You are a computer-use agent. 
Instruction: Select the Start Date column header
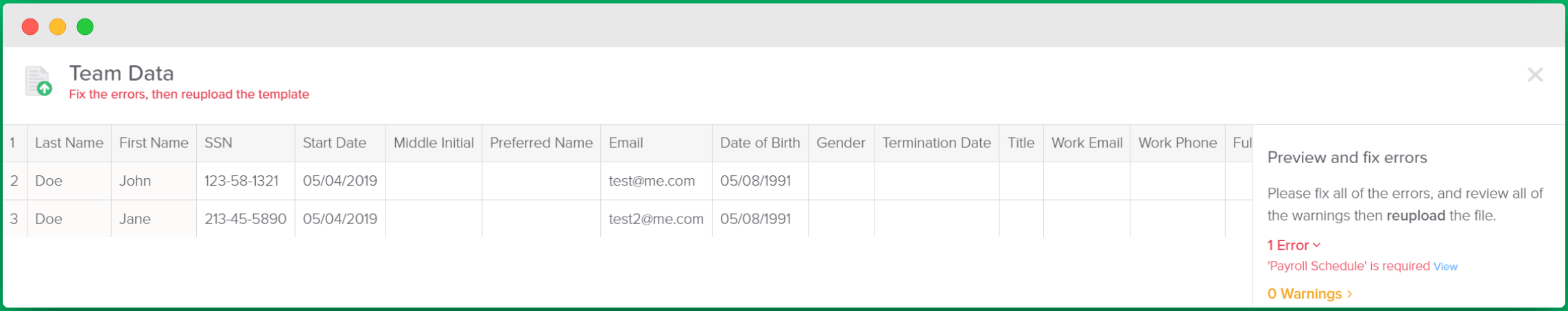340,143
